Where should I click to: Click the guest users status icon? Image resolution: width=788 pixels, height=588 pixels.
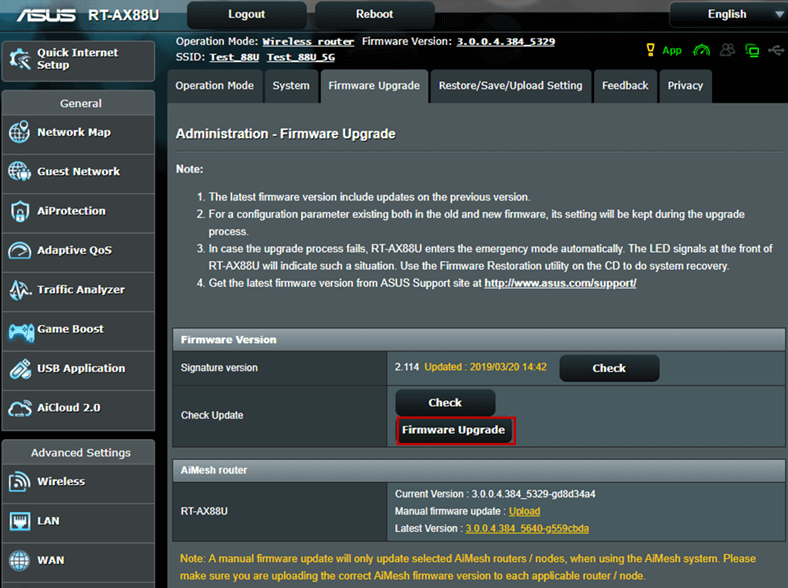coord(727,50)
